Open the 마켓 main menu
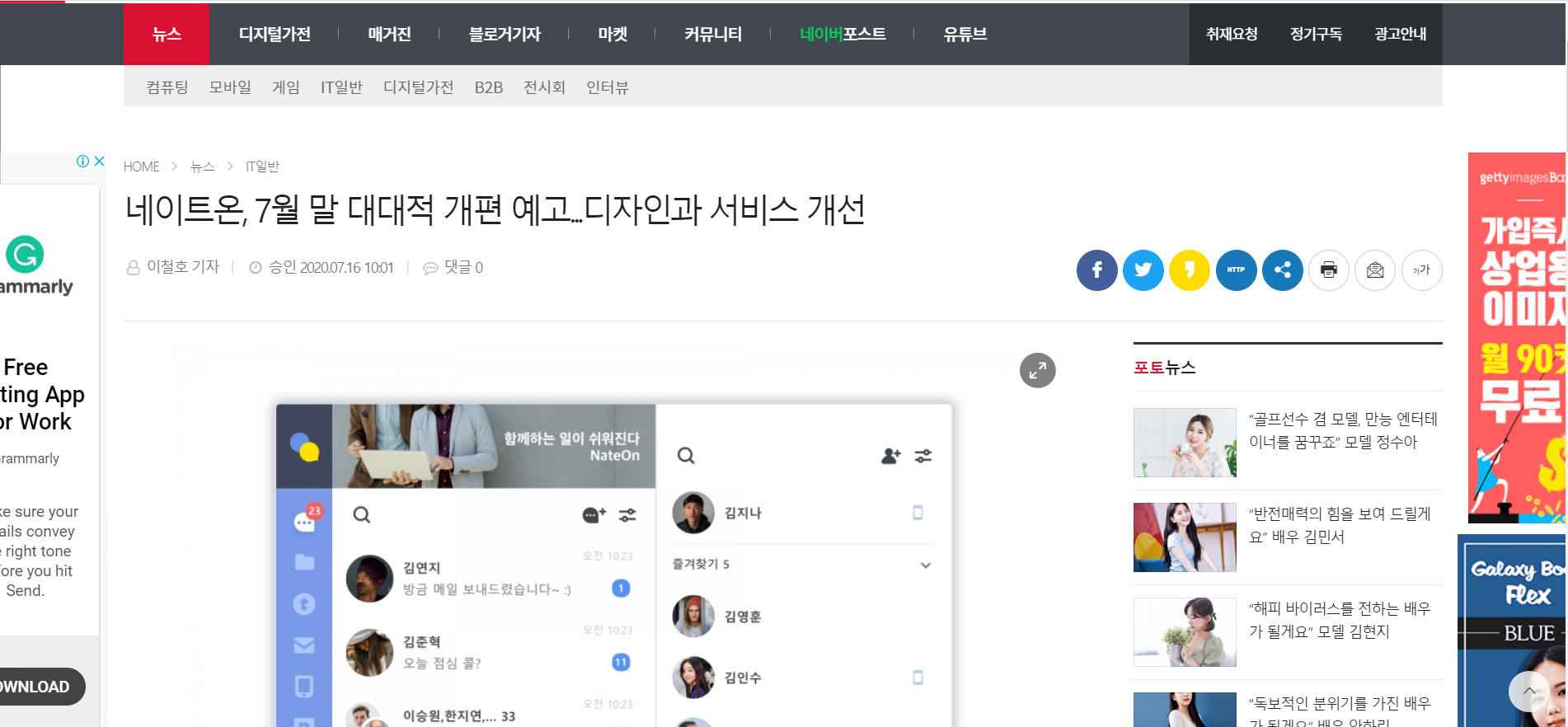 tap(613, 34)
